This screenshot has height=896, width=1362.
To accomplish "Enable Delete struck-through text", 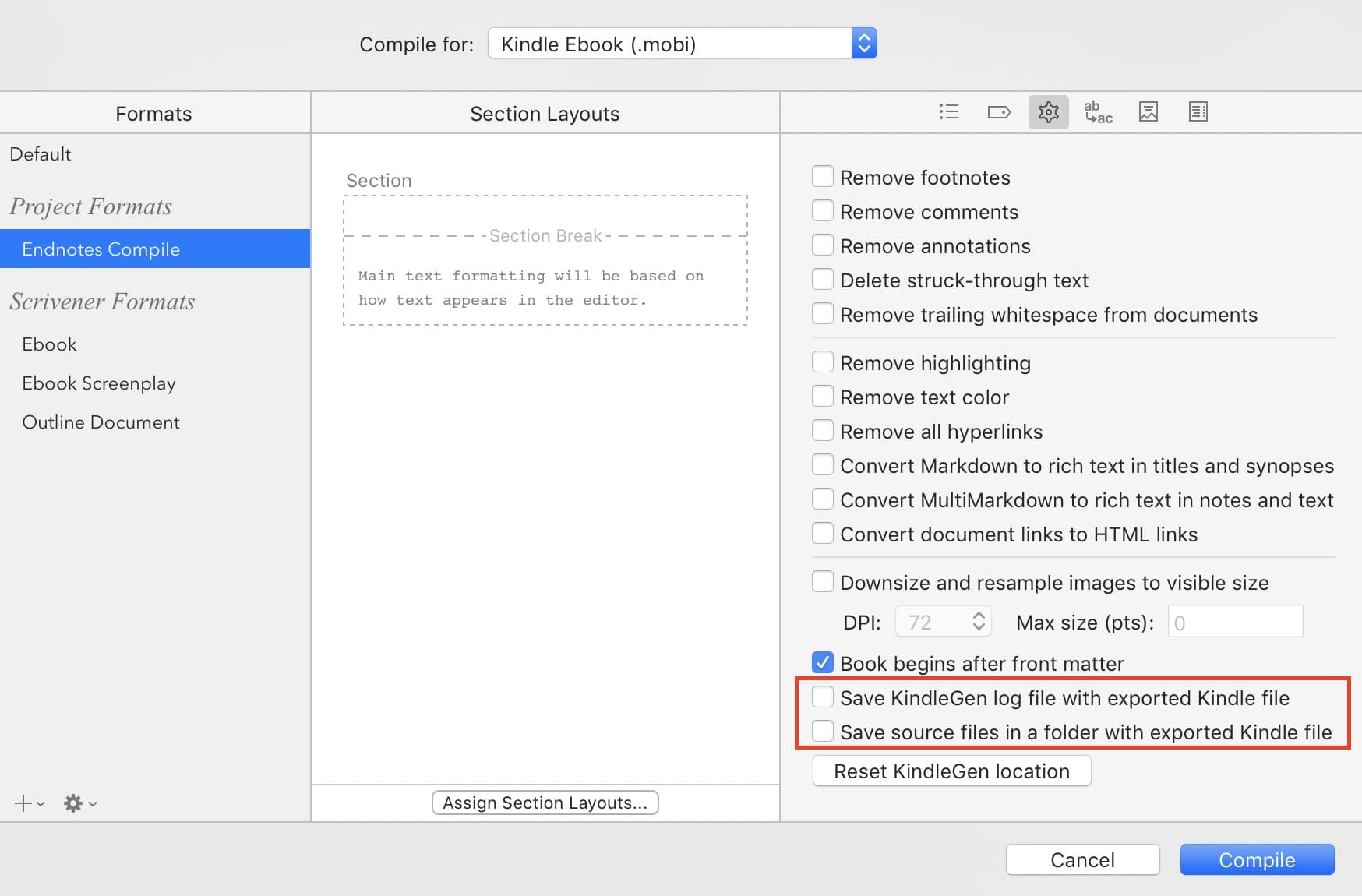I will coord(822,280).
